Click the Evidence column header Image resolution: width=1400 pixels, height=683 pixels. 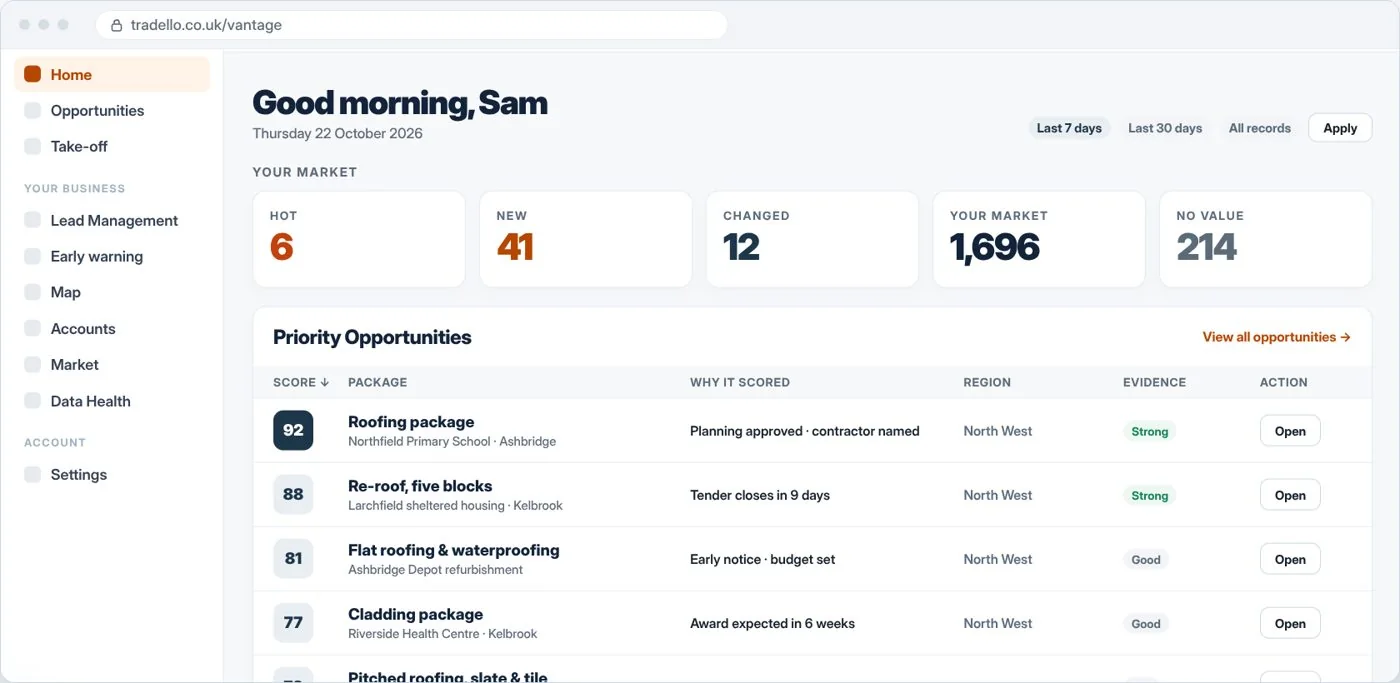coord(1154,382)
